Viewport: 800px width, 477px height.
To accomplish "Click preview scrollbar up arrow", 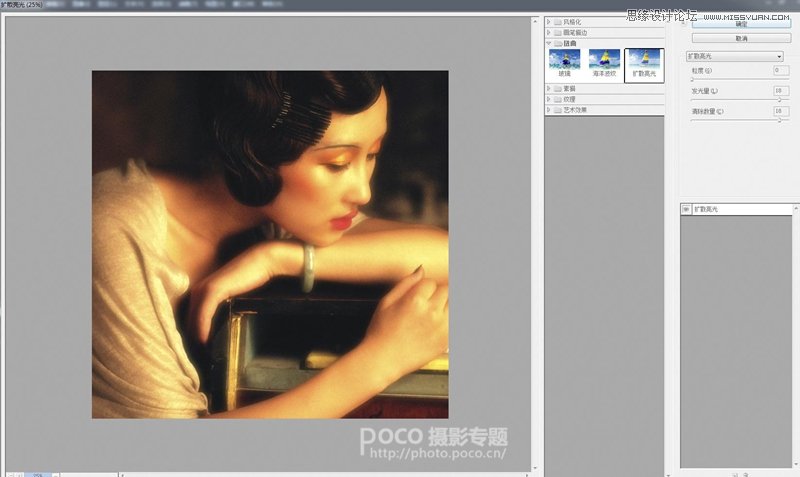I will (535, 21).
